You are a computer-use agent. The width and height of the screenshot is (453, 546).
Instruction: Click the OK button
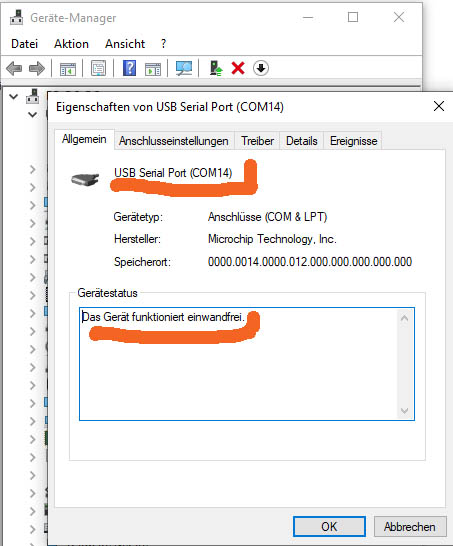pos(329,526)
